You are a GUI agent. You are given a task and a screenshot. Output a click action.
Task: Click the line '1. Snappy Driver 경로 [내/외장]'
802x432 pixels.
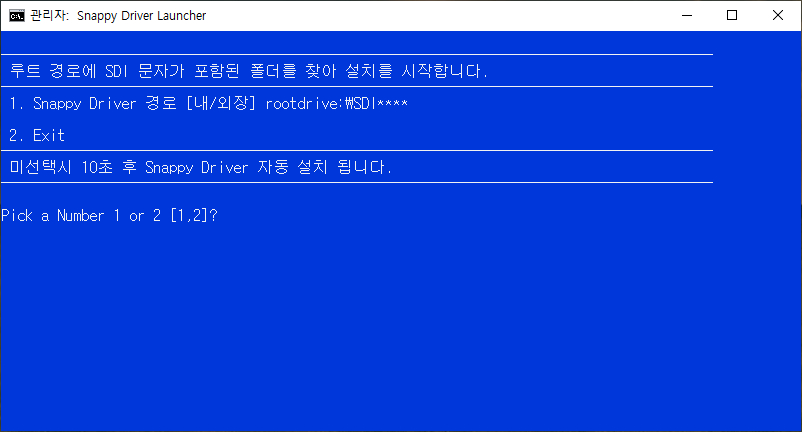point(132,103)
